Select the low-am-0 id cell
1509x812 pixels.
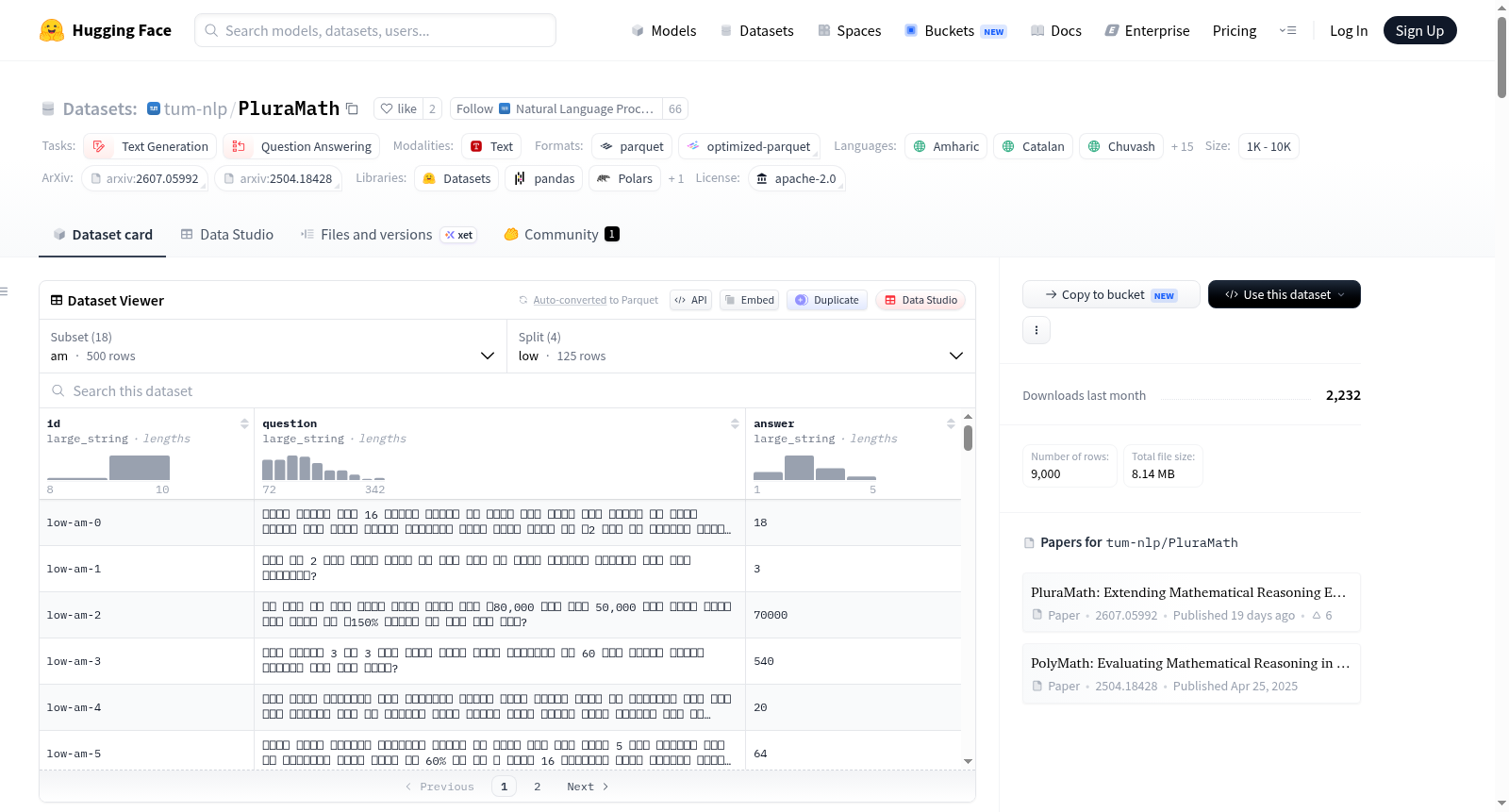(146, 522)
